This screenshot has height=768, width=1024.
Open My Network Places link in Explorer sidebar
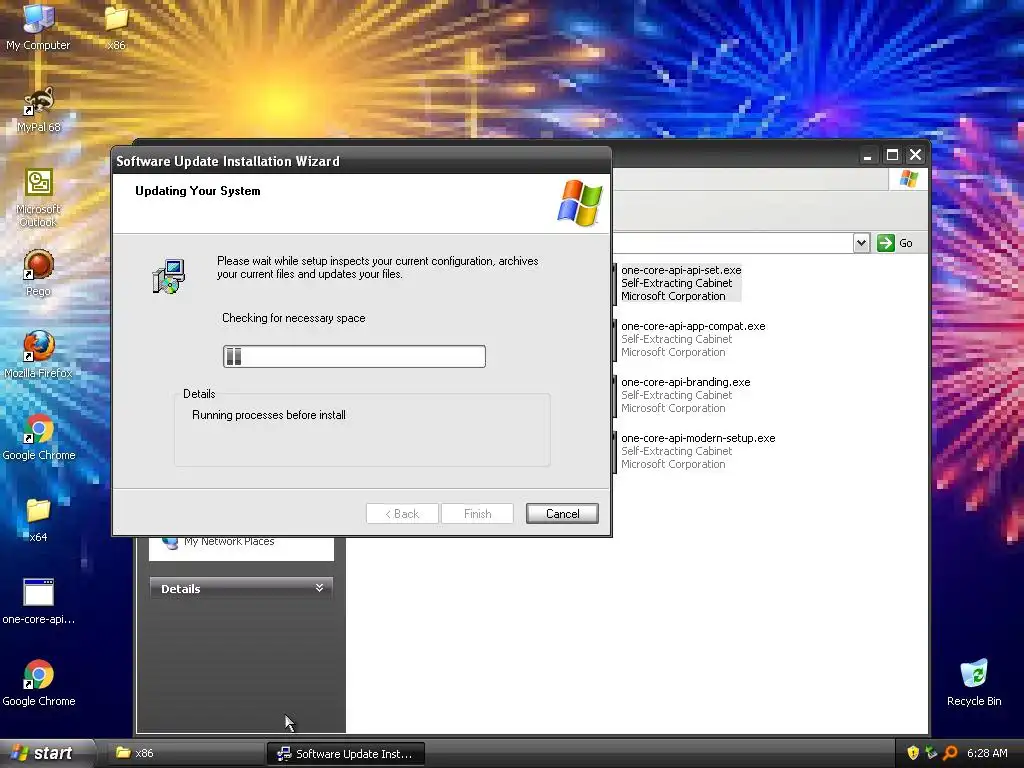pyautogui.click(x=229, y=541)
